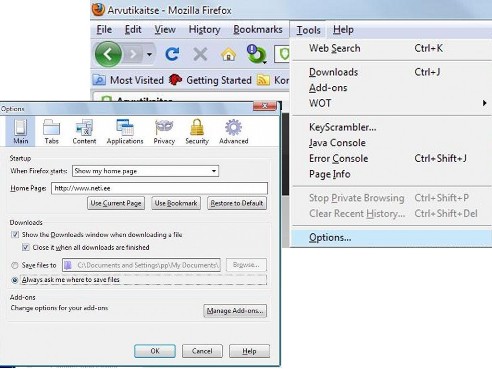Screen dimensions: 492x369
Task: Click the Restore to Default button
Action: click(x=237, y=203)
